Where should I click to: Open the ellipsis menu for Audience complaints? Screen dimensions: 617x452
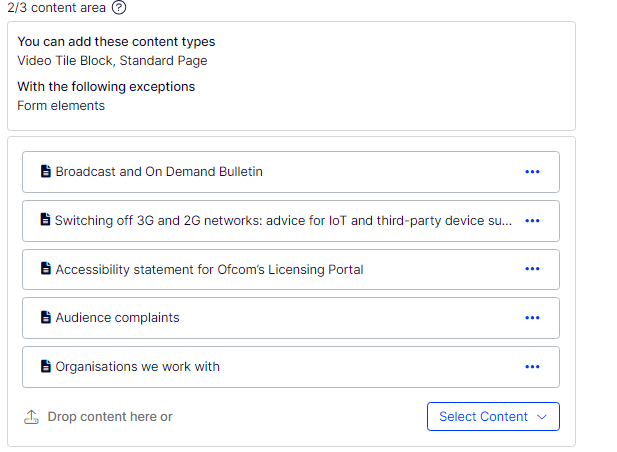(x=532, y=318)
